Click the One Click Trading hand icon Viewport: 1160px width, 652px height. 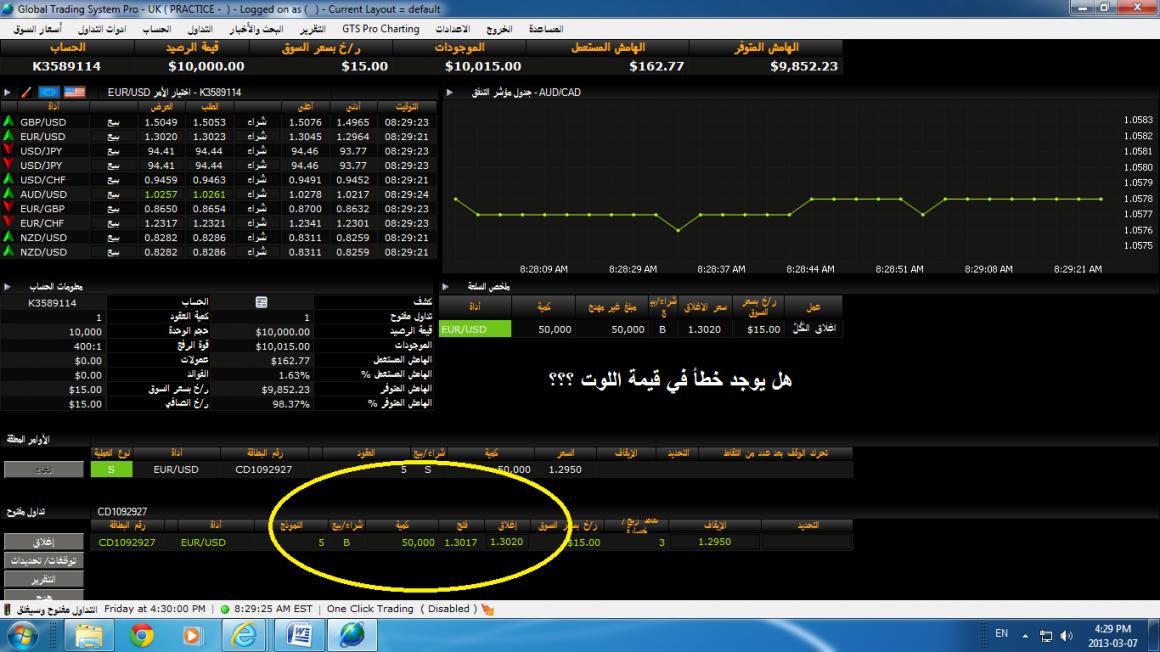point(488,609)
